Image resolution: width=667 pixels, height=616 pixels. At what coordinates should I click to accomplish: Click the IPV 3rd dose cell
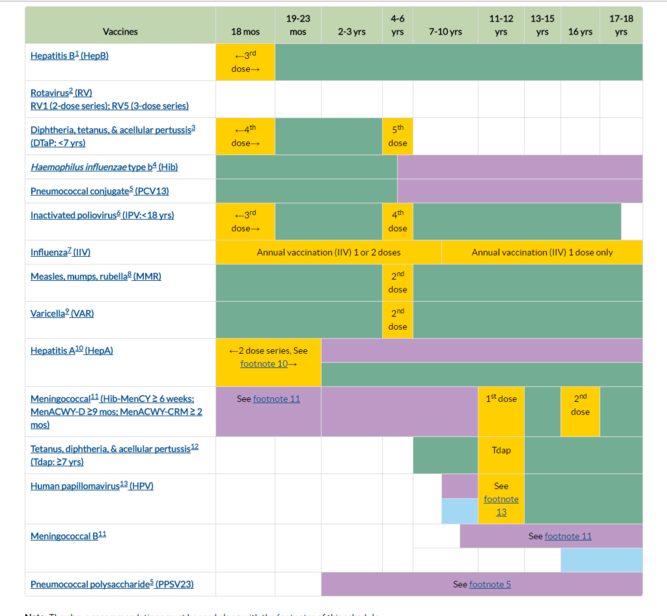tap(245, 222)
